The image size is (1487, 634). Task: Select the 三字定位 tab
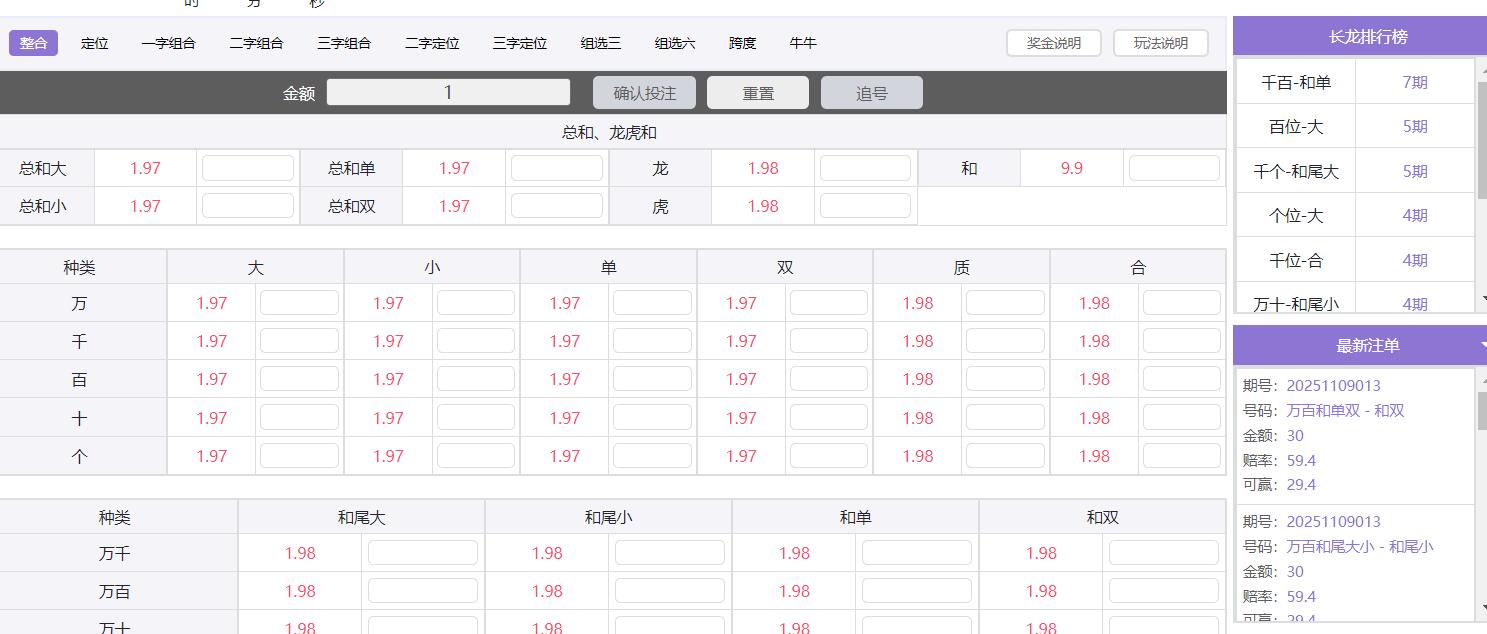click(519, 43)
